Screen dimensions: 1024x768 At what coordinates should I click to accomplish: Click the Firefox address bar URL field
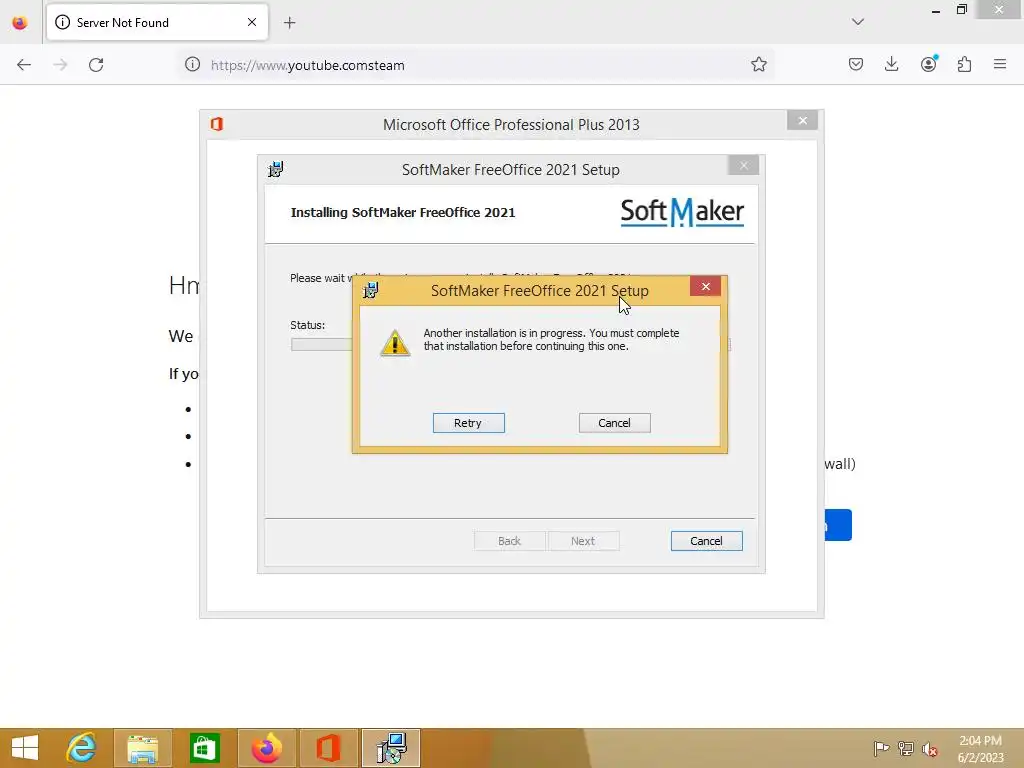point(475,65)
